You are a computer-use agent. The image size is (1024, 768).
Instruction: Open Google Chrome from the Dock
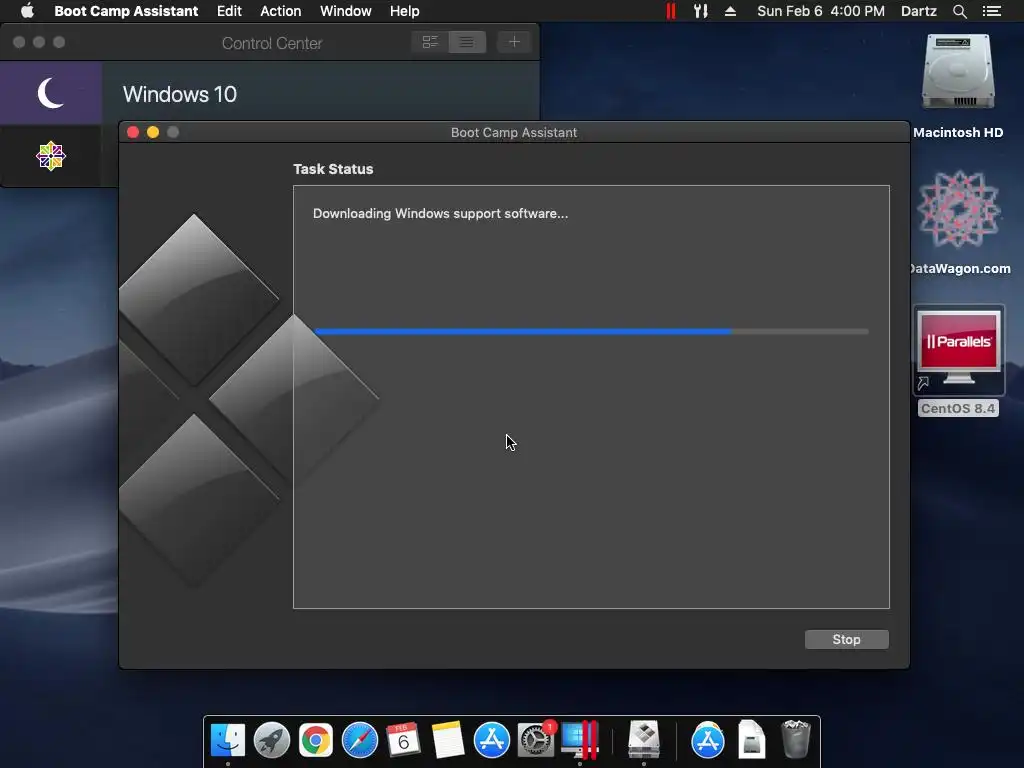[x=315, y=741]
